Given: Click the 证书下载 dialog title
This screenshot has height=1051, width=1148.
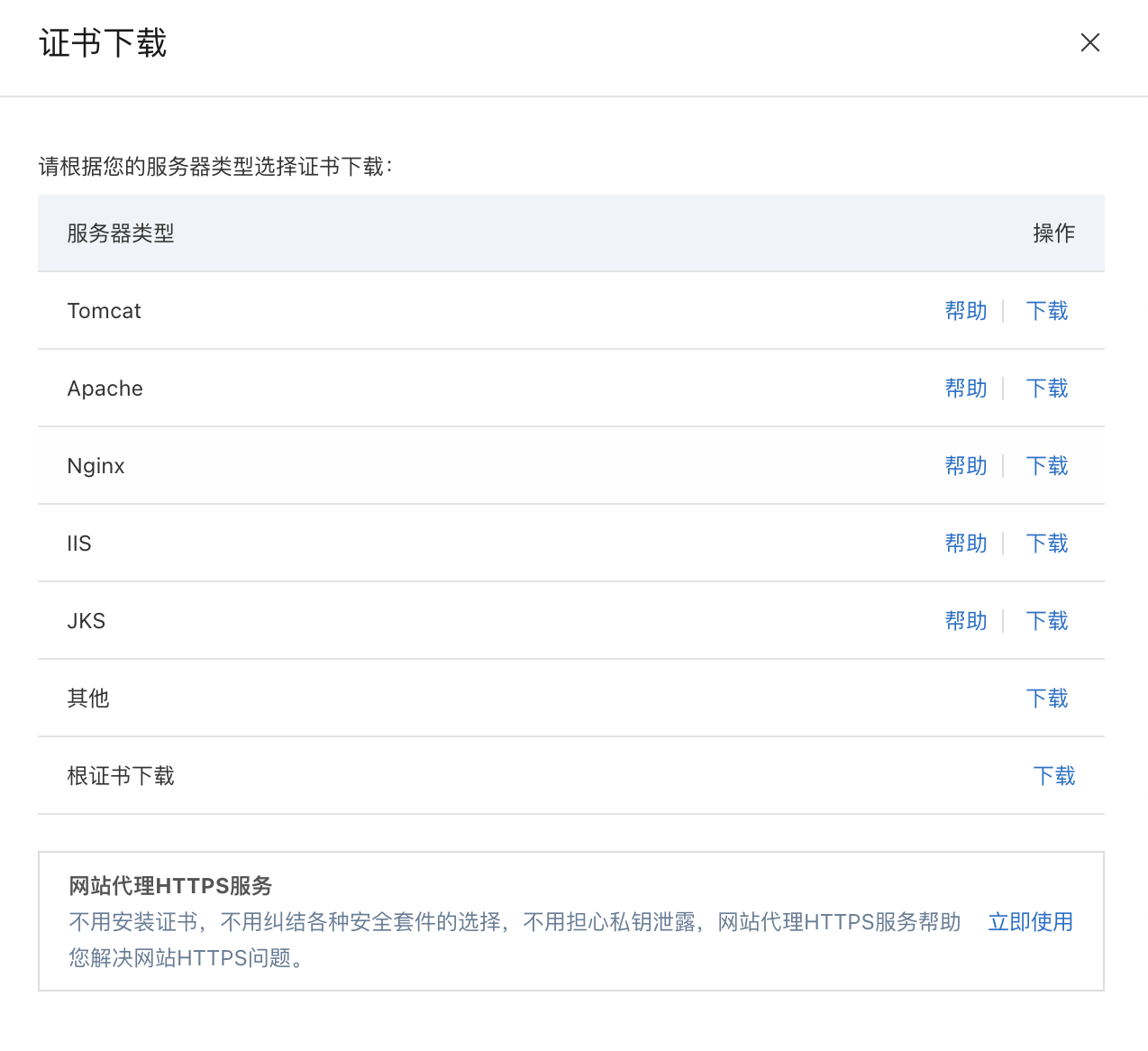Looking at the screenshot, I should [103, 43].
